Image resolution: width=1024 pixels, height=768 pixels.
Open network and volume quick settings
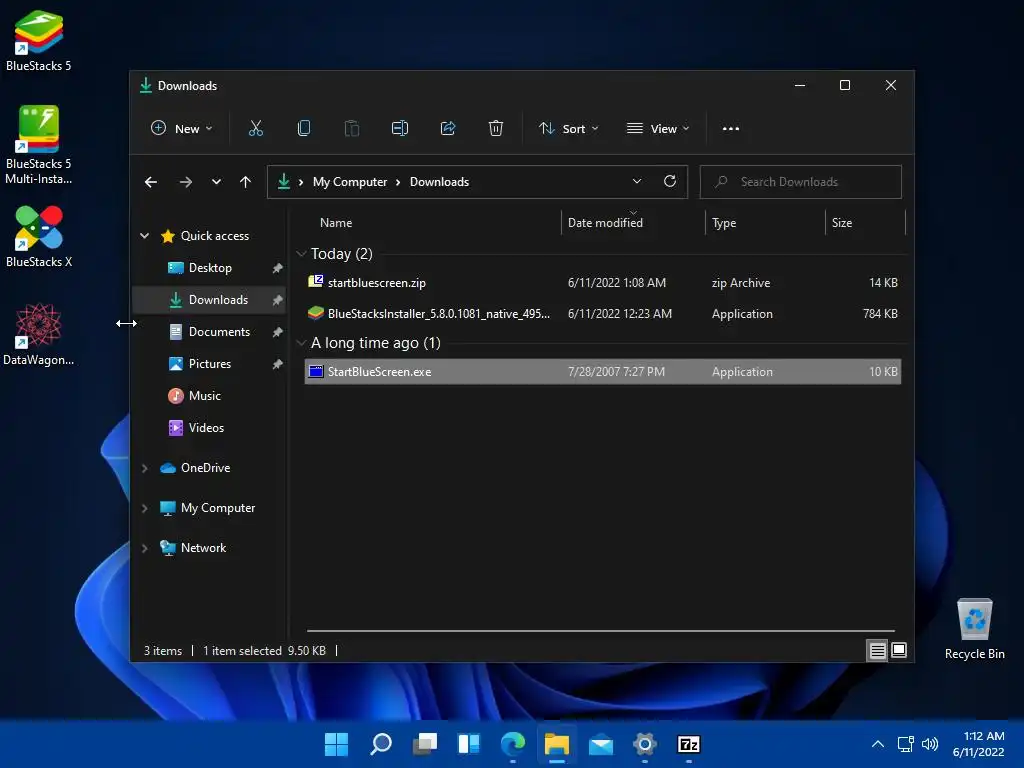[x=918, y=744]
